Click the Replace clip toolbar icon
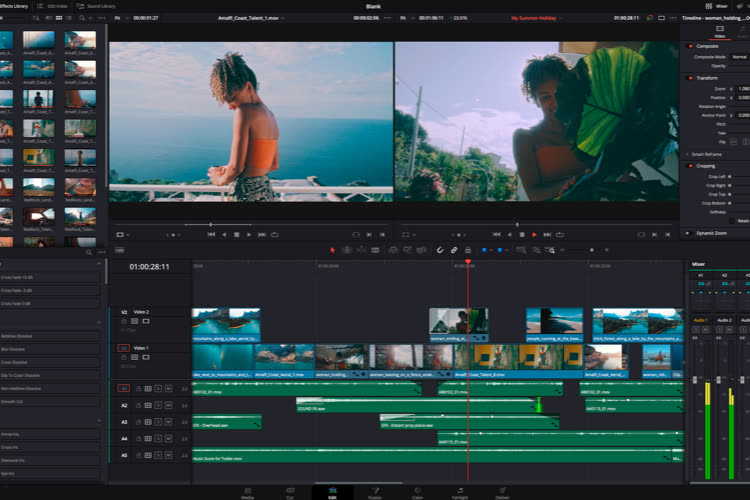Viewport: 750px width, 500px height. [421, 250]
